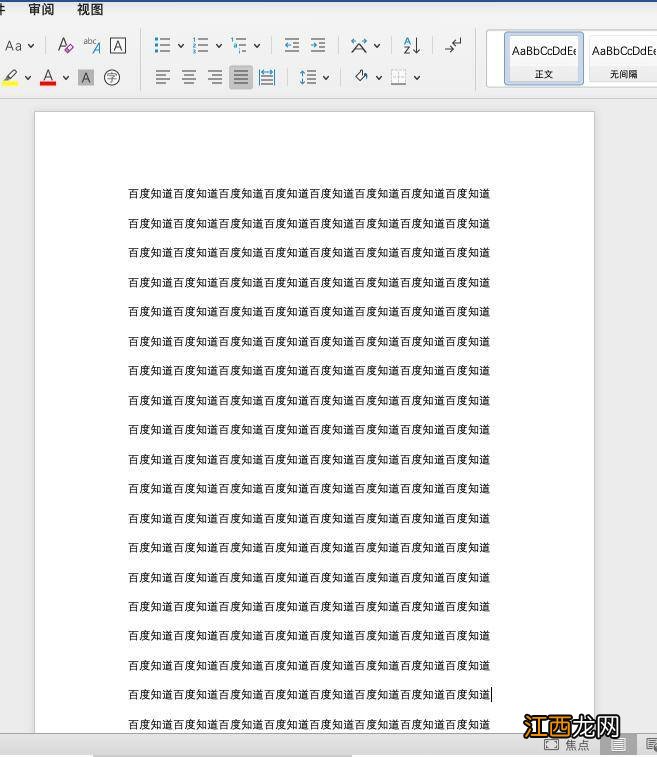Toggle character shading
This screenshot has height=757, width=657.
(86, 78)
